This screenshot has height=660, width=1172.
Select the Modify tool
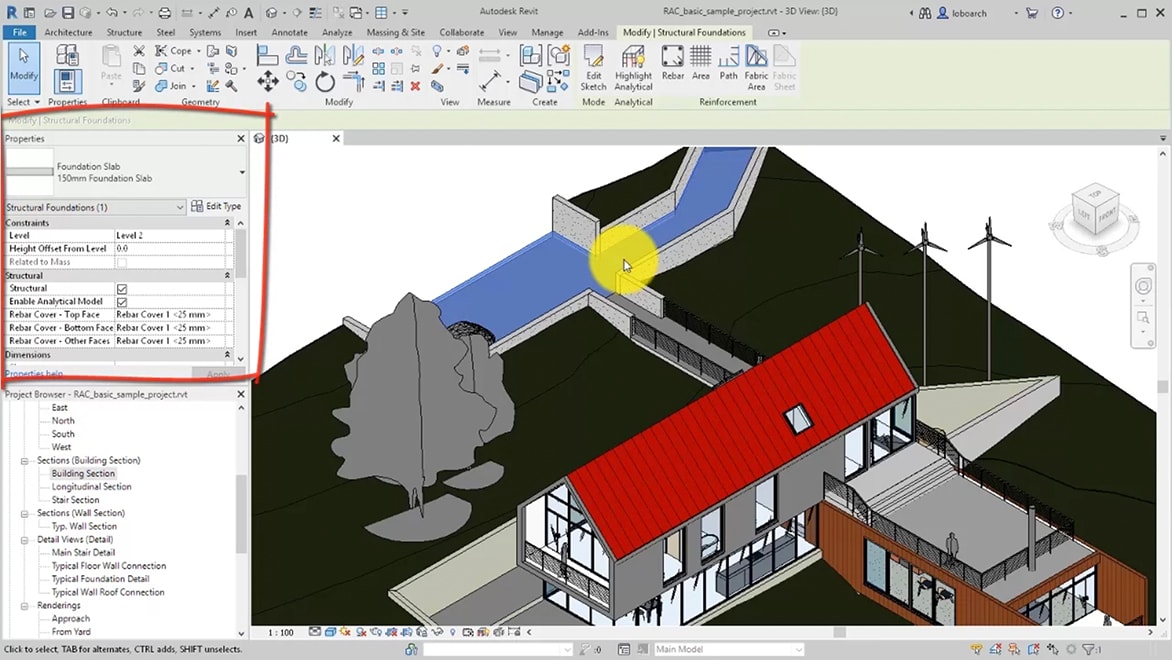(23, 65)
